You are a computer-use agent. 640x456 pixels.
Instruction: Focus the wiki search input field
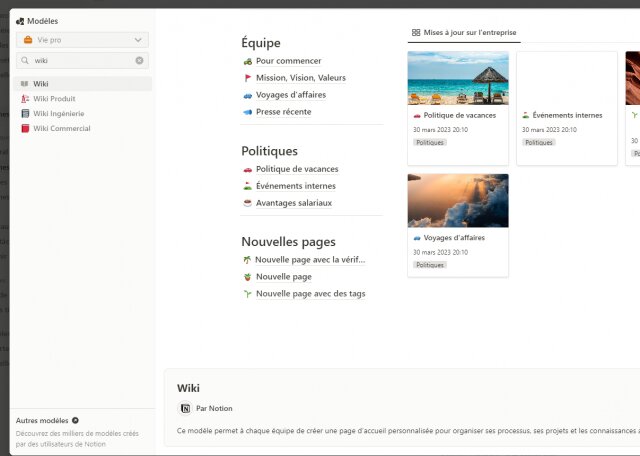tap(82, 60)
